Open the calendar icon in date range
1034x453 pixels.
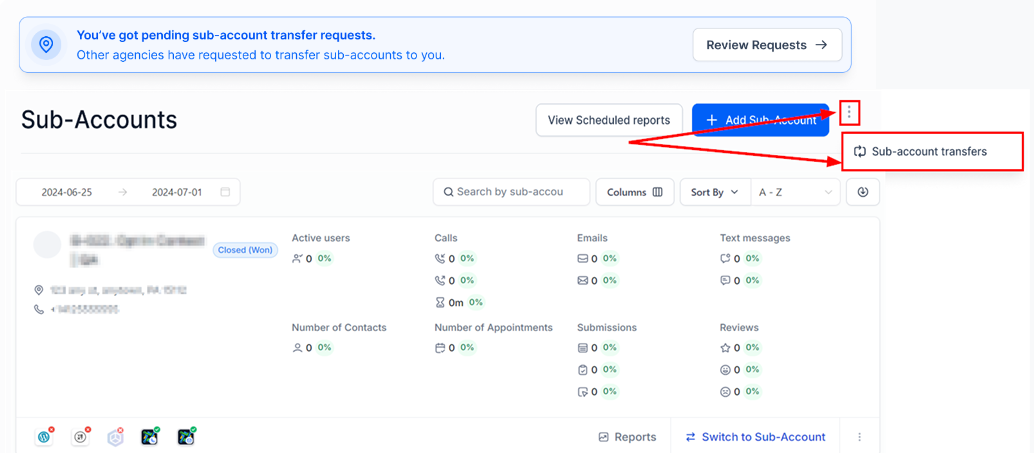(x=225, y=193)
